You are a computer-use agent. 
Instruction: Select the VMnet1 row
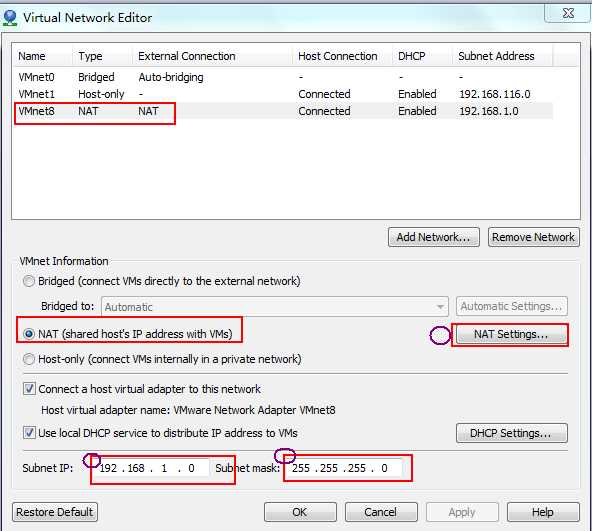click(x=283, y=94)
